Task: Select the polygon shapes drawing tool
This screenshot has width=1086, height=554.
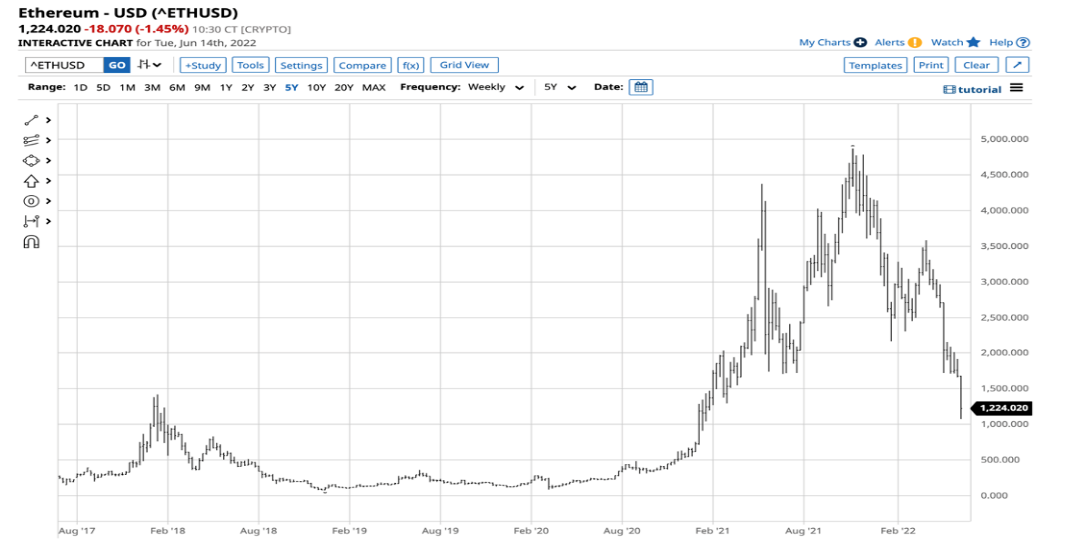Action: 31,161
